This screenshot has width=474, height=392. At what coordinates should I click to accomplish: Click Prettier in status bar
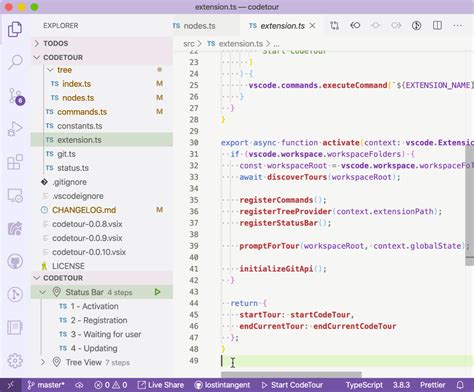[433, 385]
